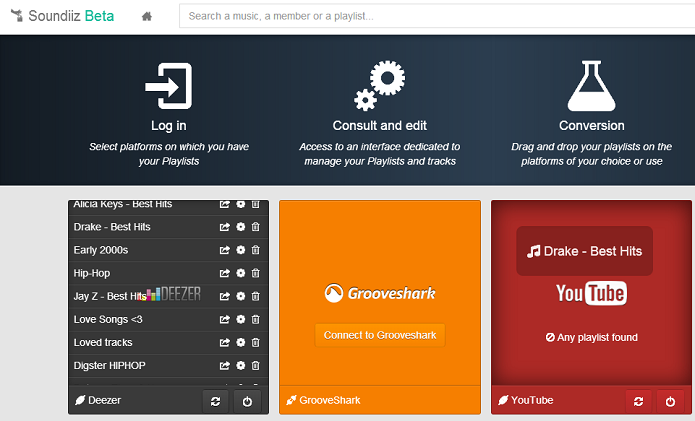This screenshot has height=421, width=695.
Task: Open the Conversion heading
Action: [592, 125]
